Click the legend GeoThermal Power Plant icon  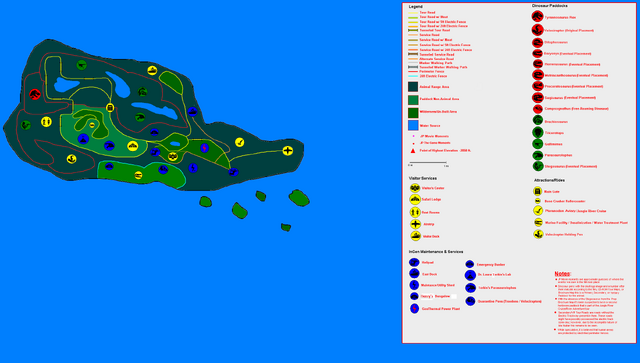tap(415, 309)
